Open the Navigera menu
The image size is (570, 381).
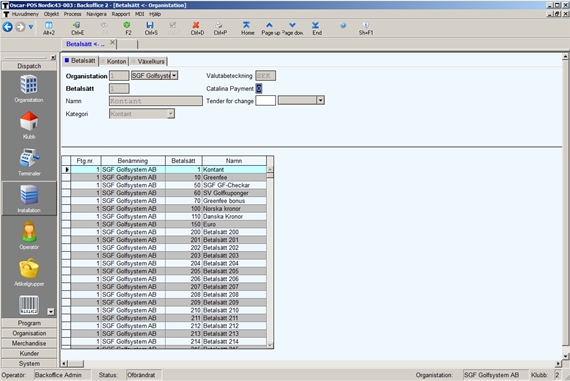pyautogui.click(x=96, y=14)
